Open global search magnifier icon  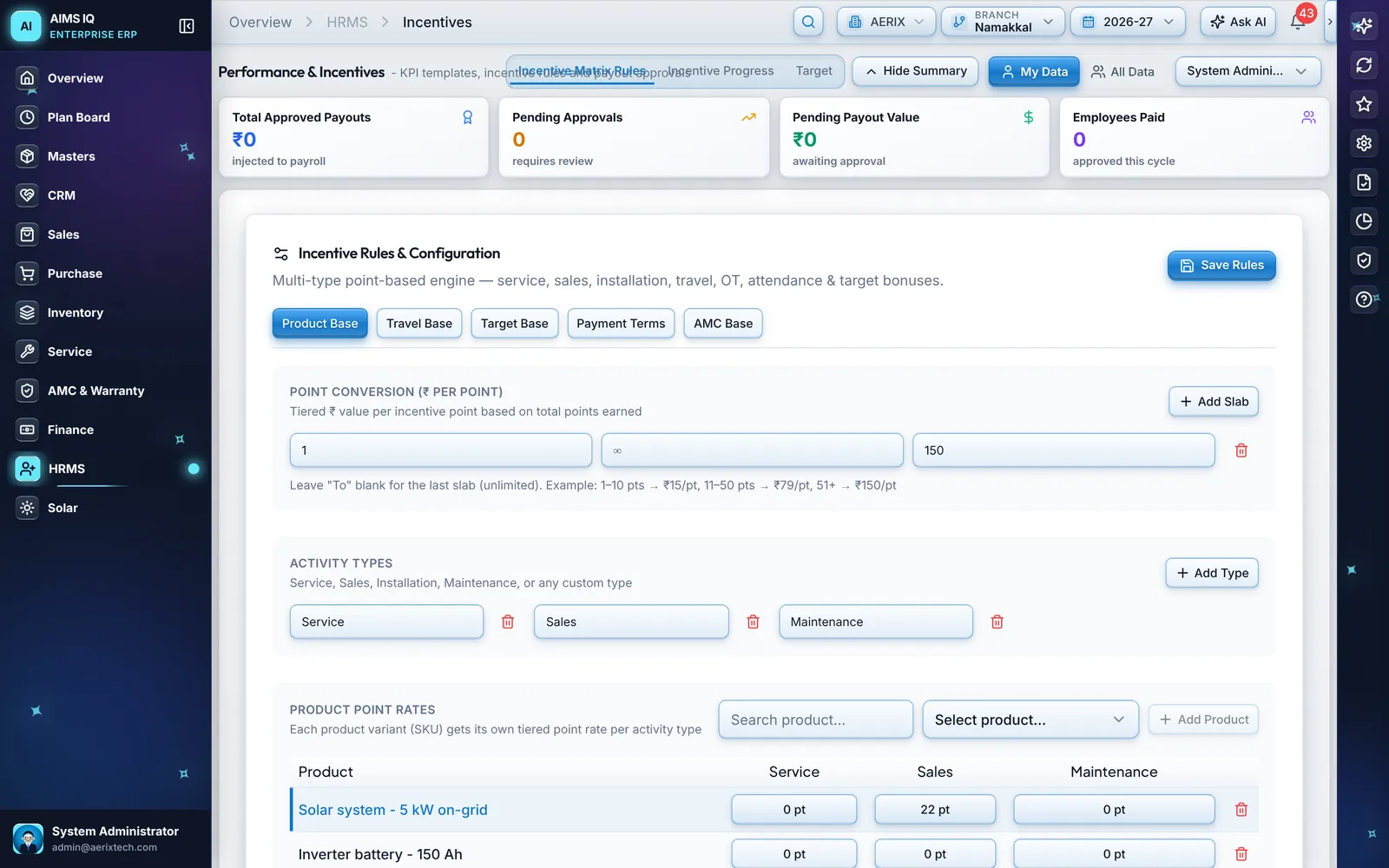808,22
